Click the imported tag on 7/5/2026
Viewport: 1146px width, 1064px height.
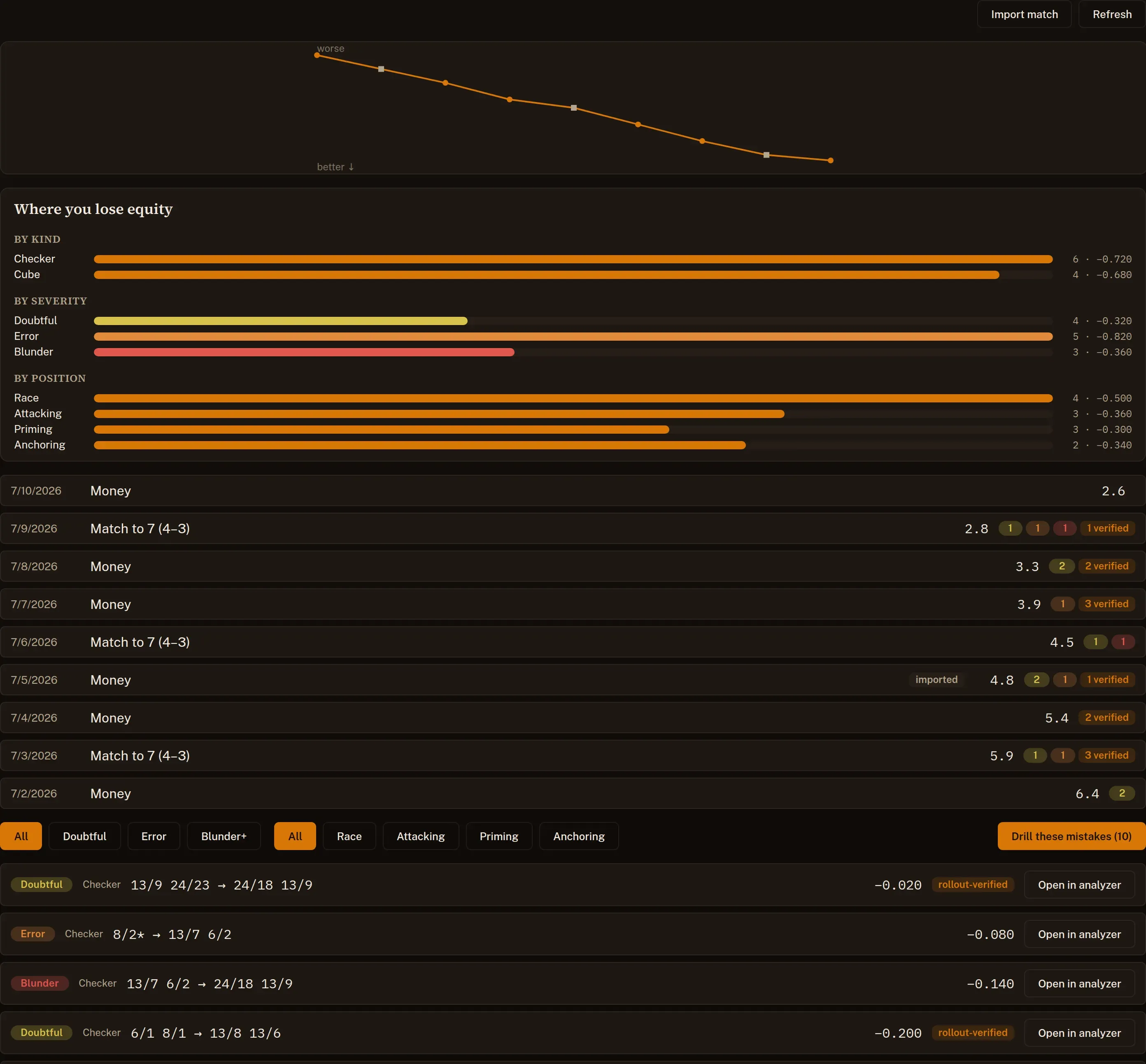936,679
